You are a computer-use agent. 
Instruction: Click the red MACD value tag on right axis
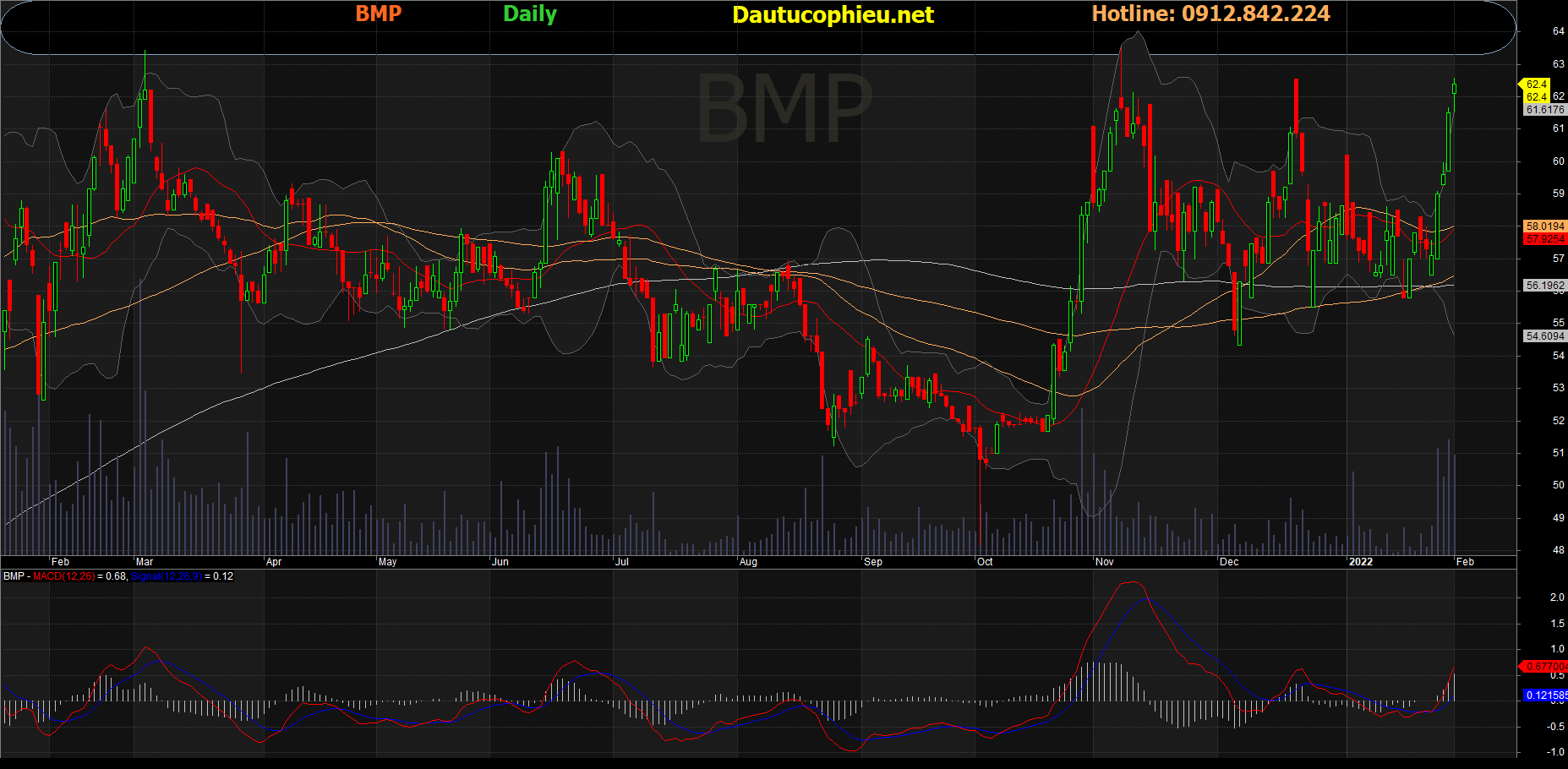coord(1544,667)
